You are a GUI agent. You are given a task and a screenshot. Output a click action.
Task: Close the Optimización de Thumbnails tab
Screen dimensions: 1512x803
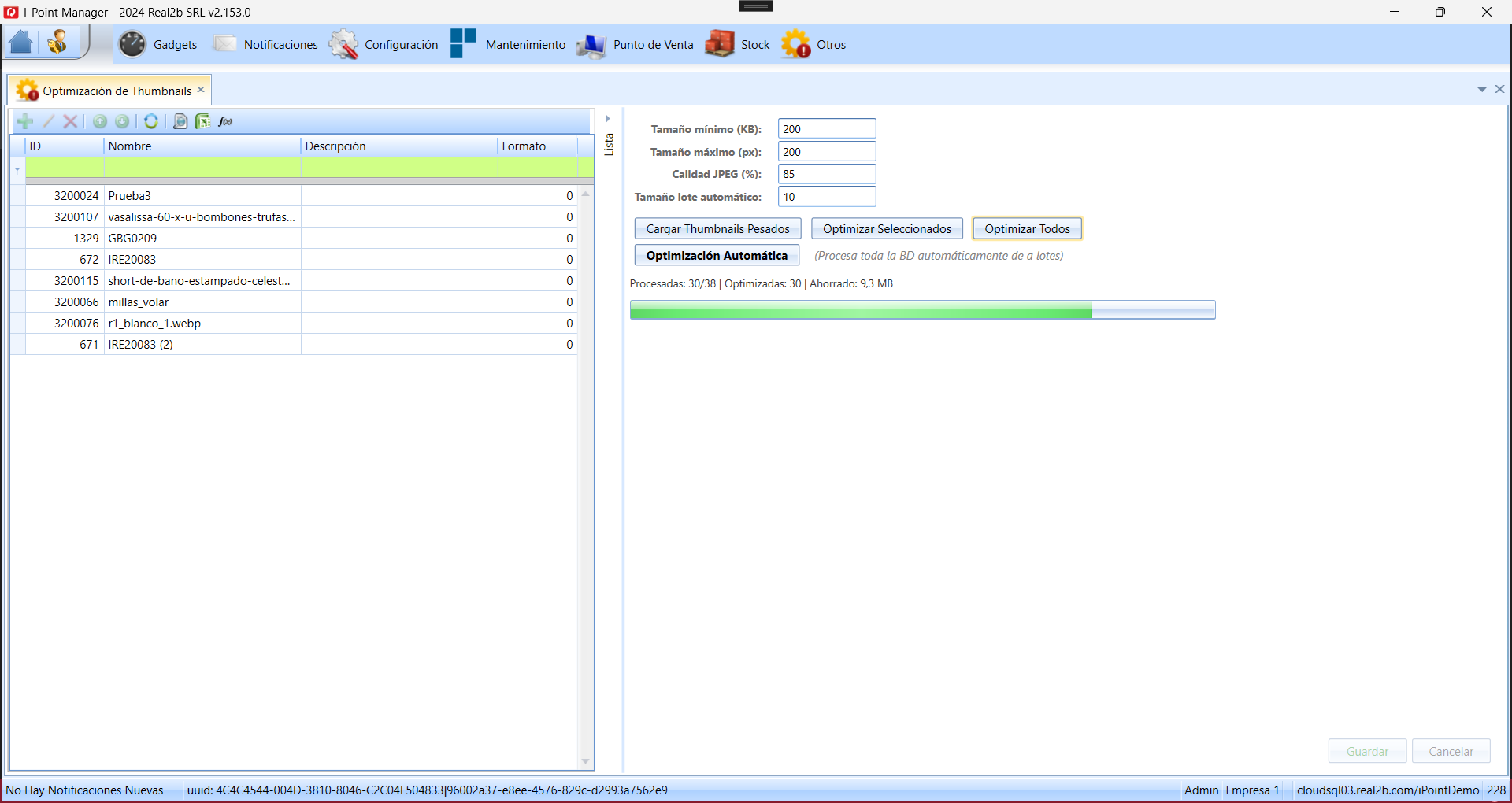point(201,90)
